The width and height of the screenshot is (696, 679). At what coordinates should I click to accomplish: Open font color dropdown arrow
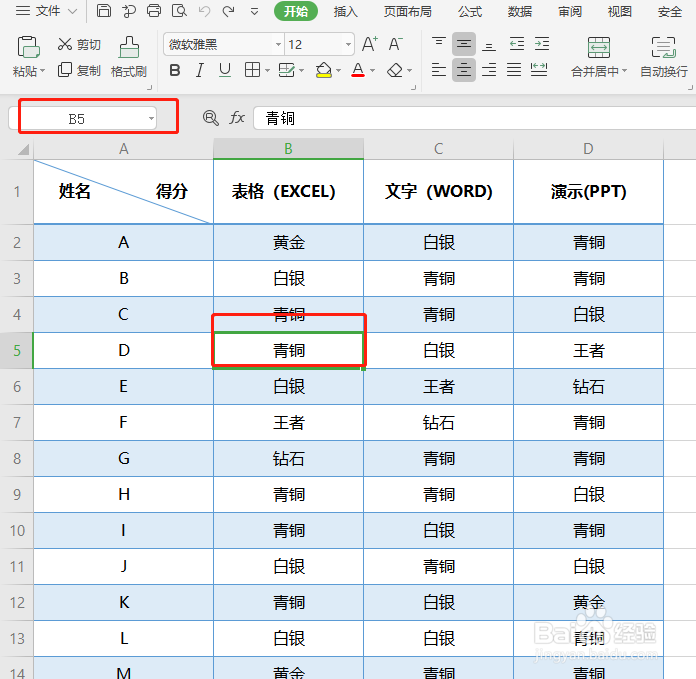pyautogui.click(x=372, y=71)
